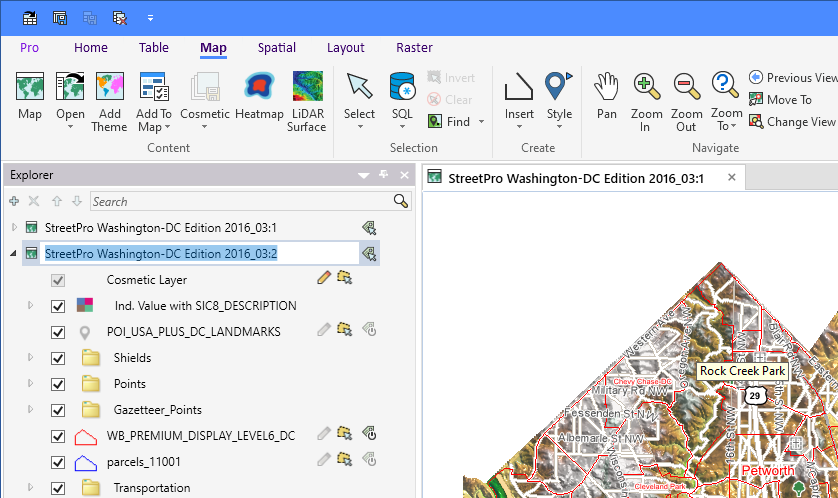Open the Find dropdown arrow
Viewport: 838px width, 498px height.
click(482, 122)
